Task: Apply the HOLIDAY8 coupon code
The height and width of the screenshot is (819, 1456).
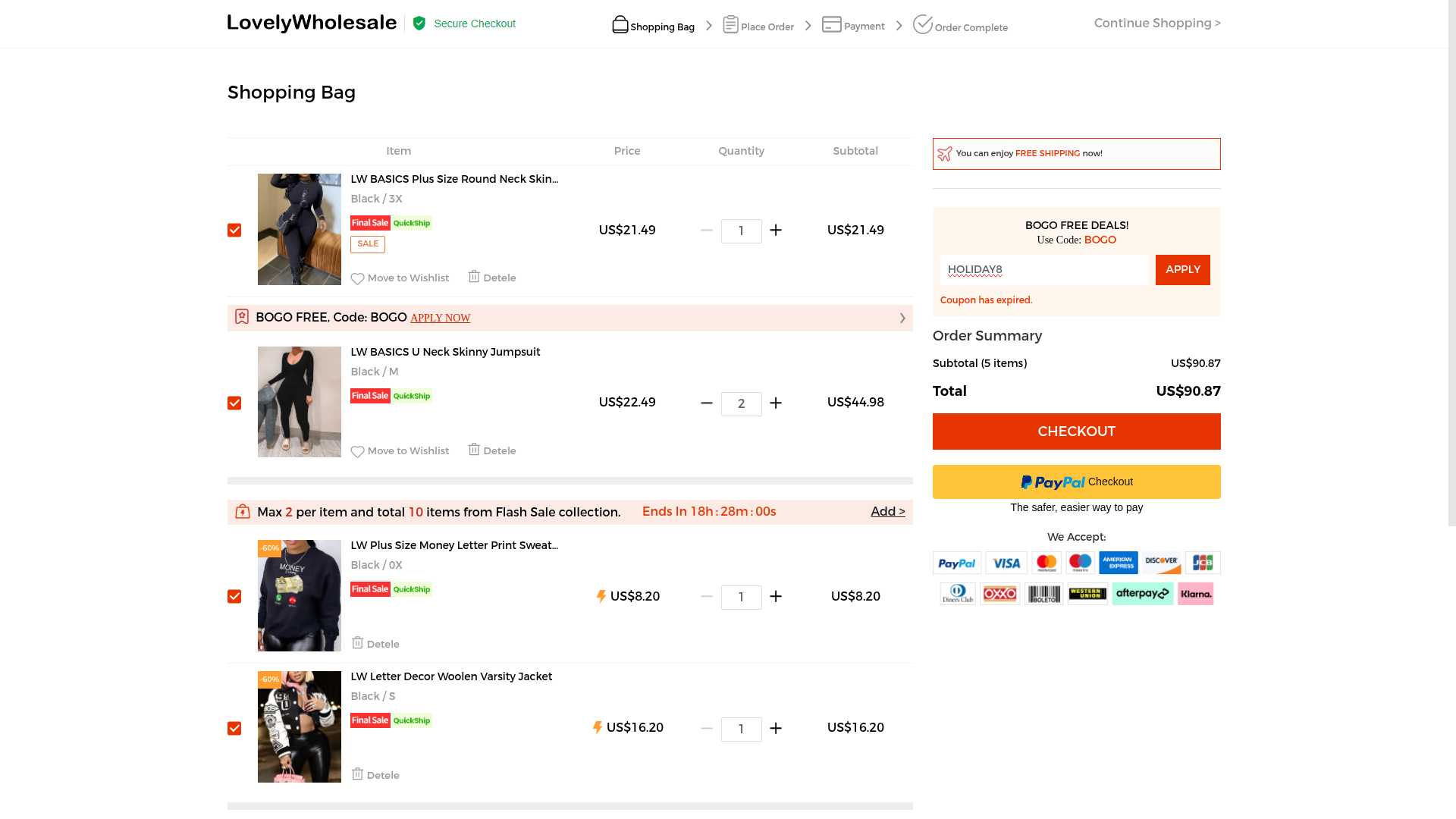Action: point(1181,270)
